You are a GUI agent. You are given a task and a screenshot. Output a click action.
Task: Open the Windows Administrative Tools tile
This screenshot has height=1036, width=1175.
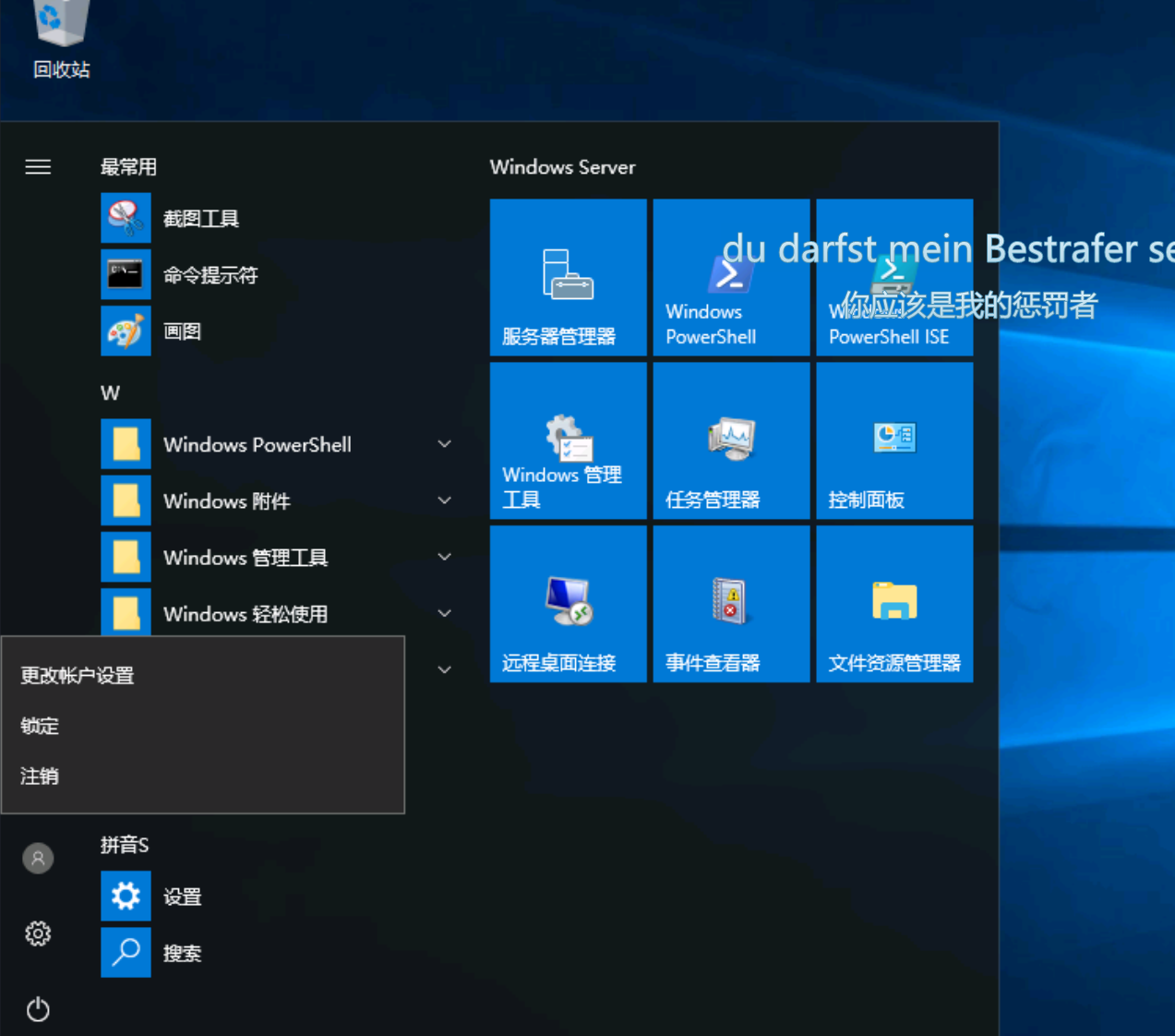tap(568, 440)
